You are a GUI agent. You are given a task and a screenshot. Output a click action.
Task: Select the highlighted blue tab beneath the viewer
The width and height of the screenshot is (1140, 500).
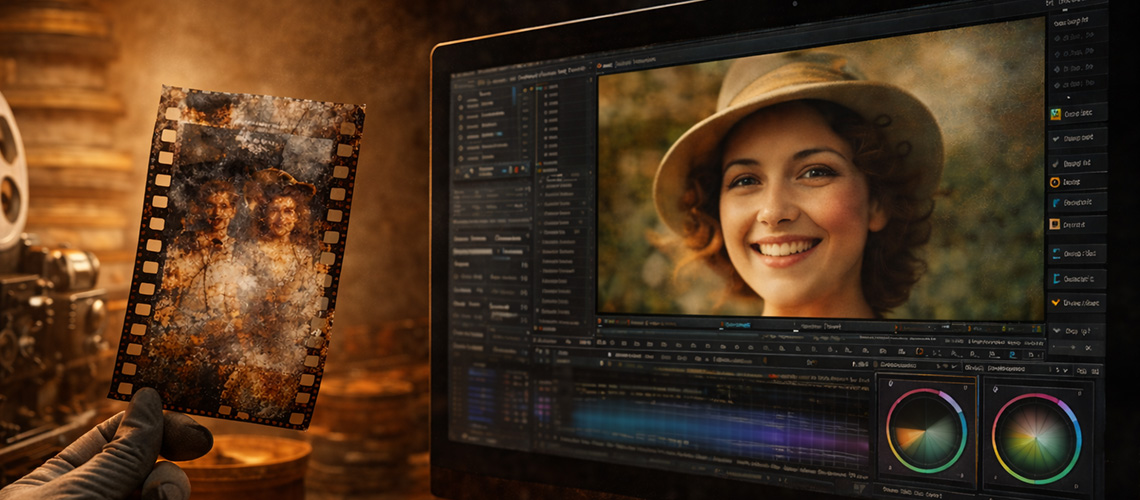(737, 325)
